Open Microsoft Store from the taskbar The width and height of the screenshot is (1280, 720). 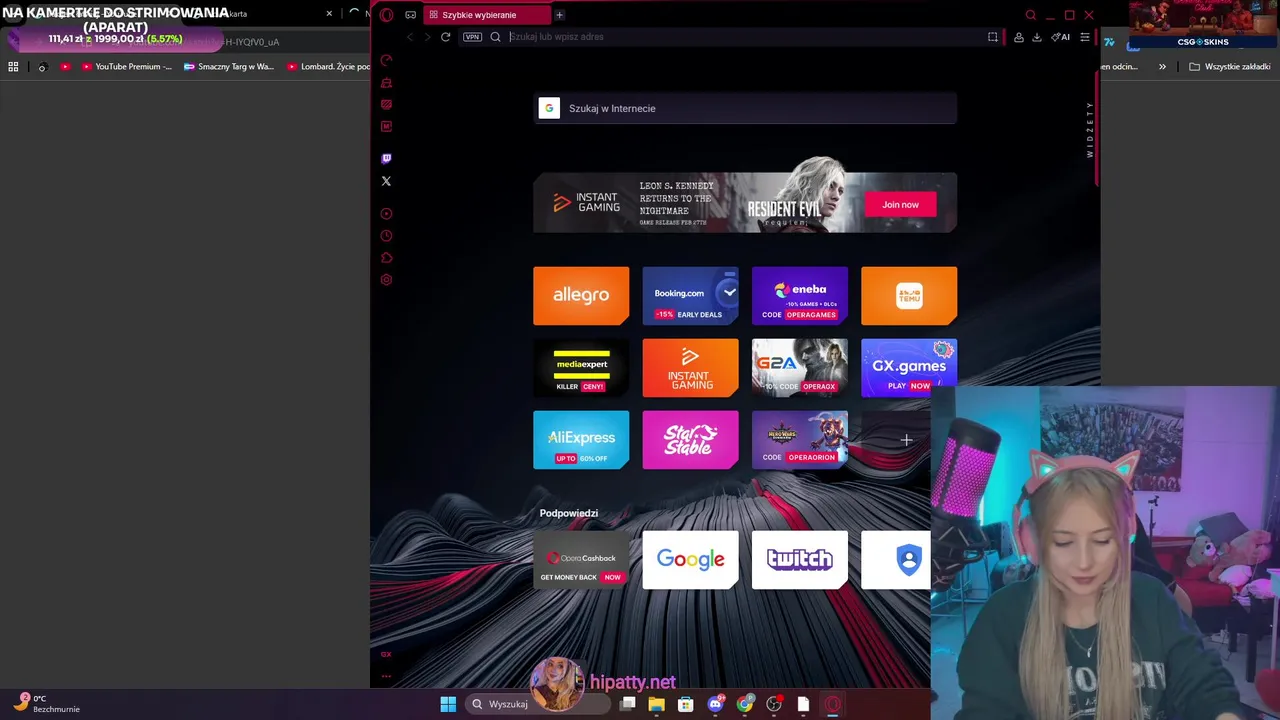[x=685, y=704]
